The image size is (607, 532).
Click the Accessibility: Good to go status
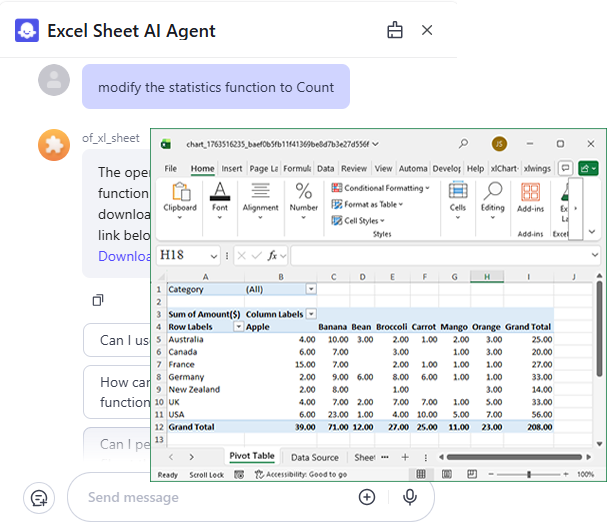[x=300, y=474]
